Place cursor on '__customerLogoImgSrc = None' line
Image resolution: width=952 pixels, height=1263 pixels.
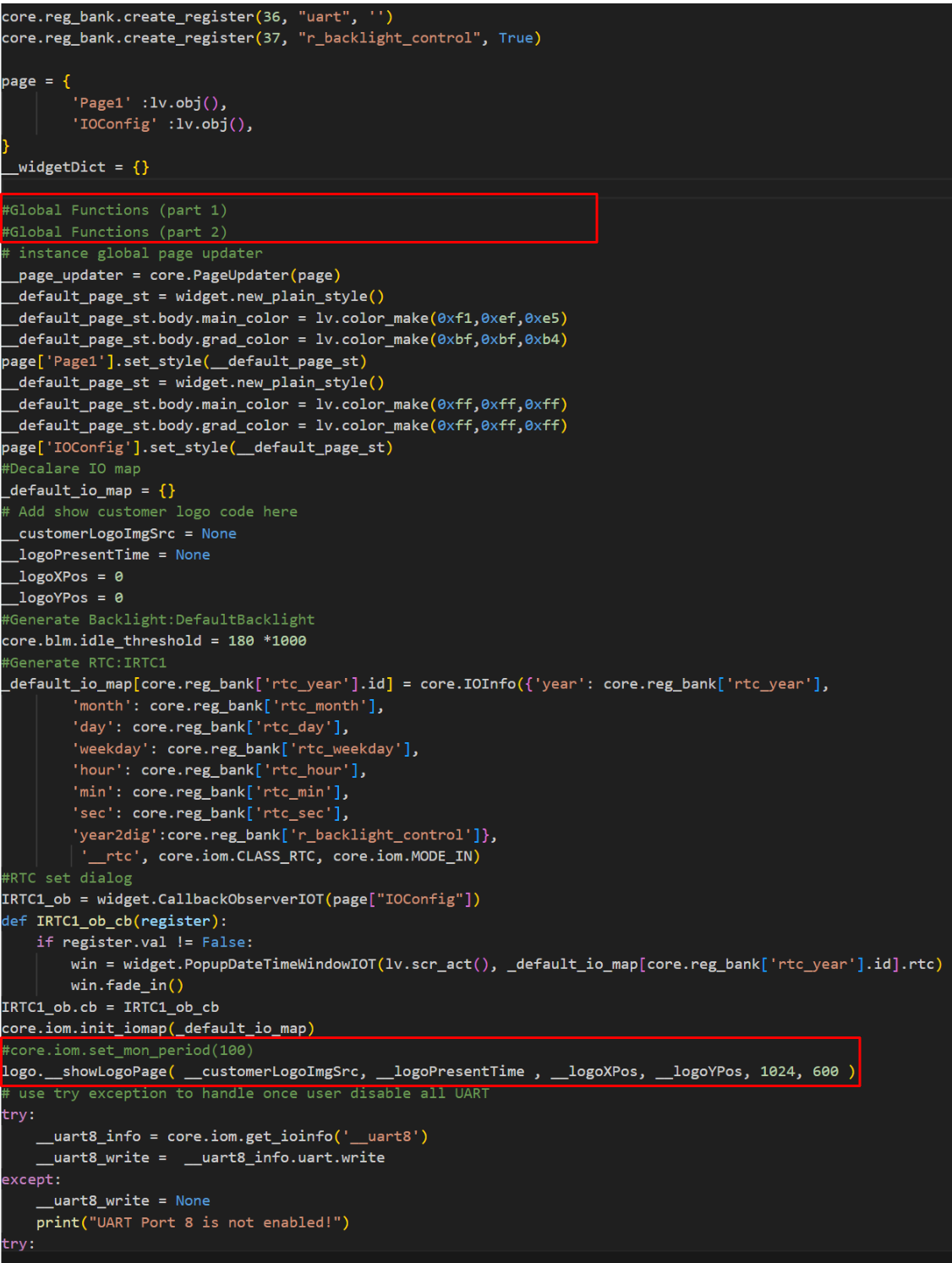click(x=118, y=533)
